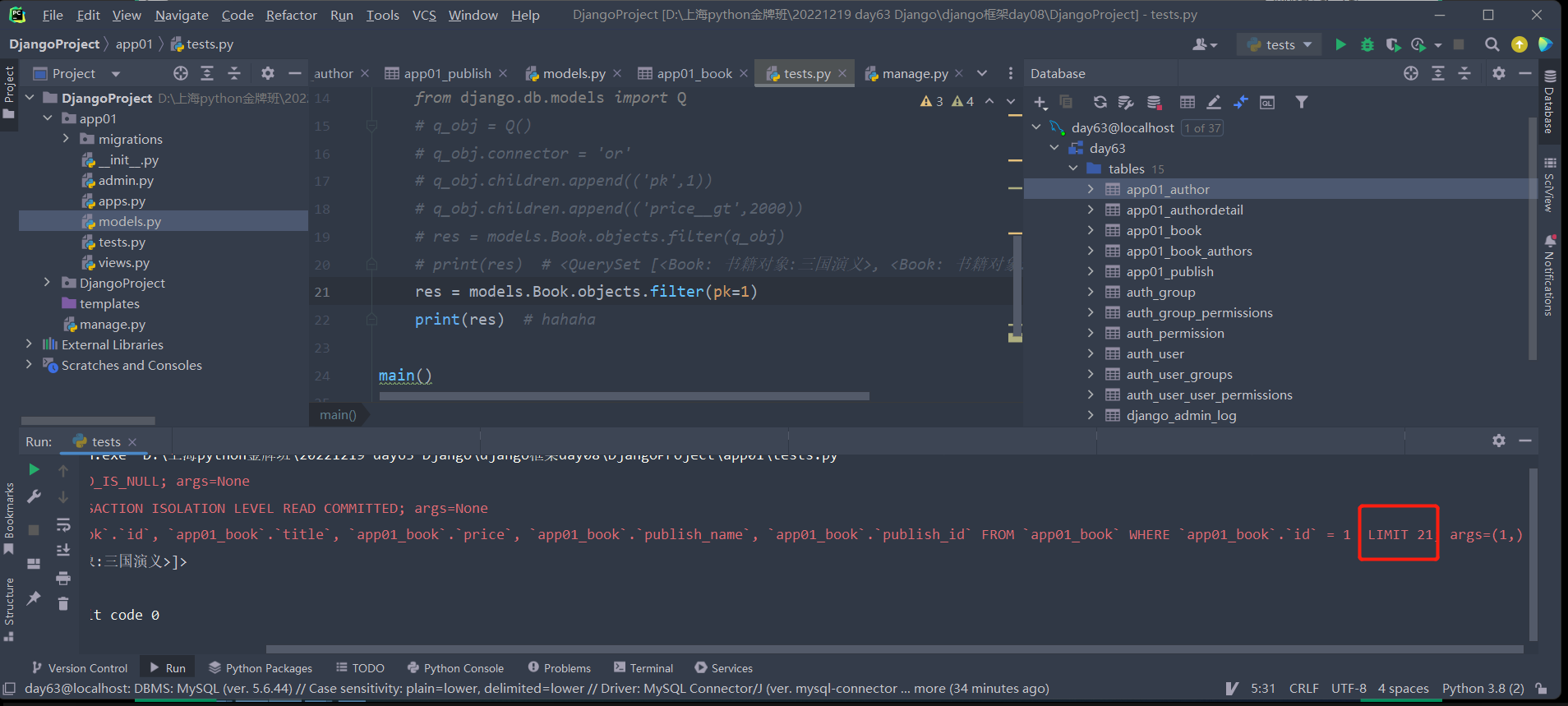Click Select Opened File target icon in Project panel

click(181, 73)
